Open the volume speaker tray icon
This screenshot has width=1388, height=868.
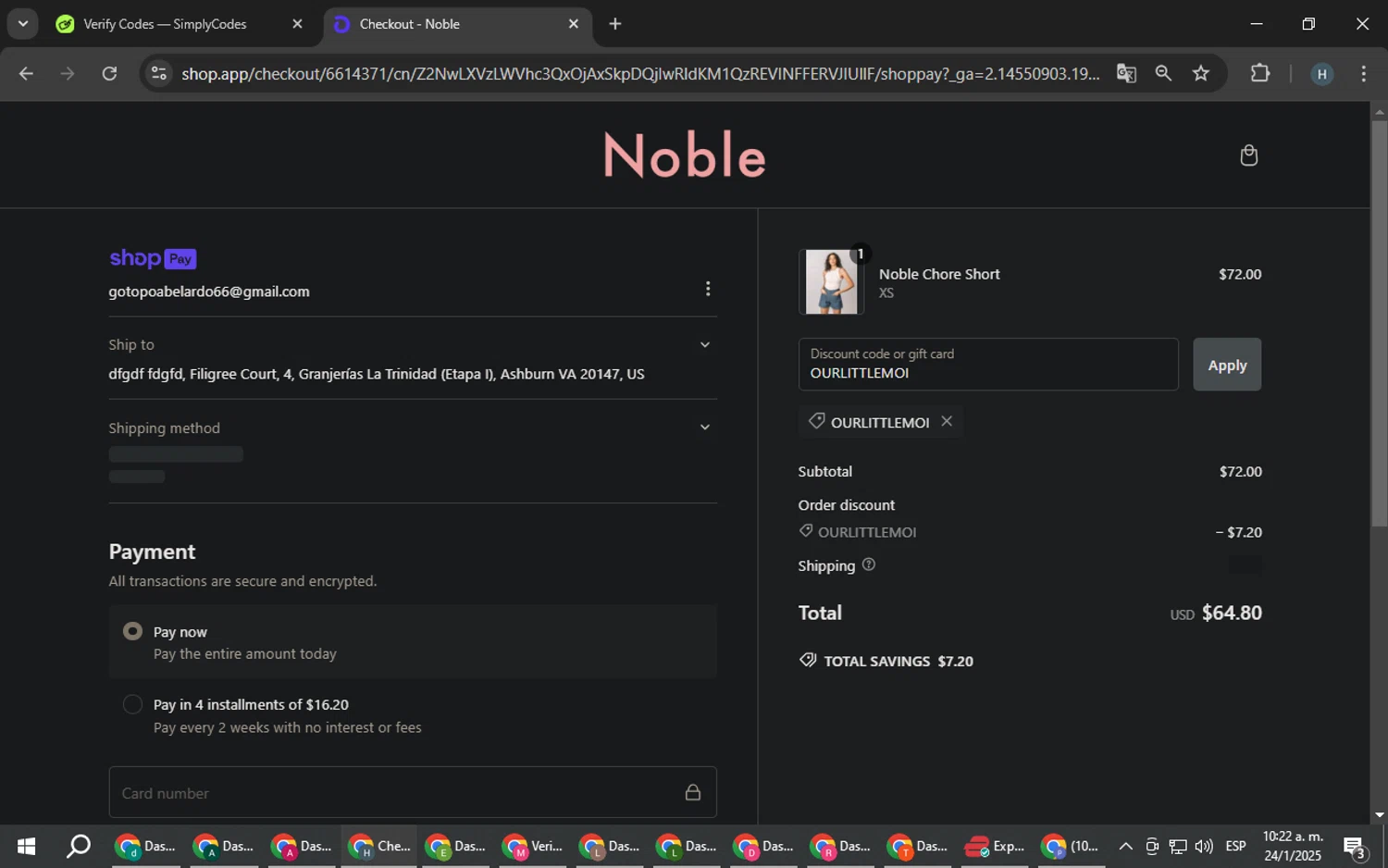pyautogui.click(x=1204, y=846)
